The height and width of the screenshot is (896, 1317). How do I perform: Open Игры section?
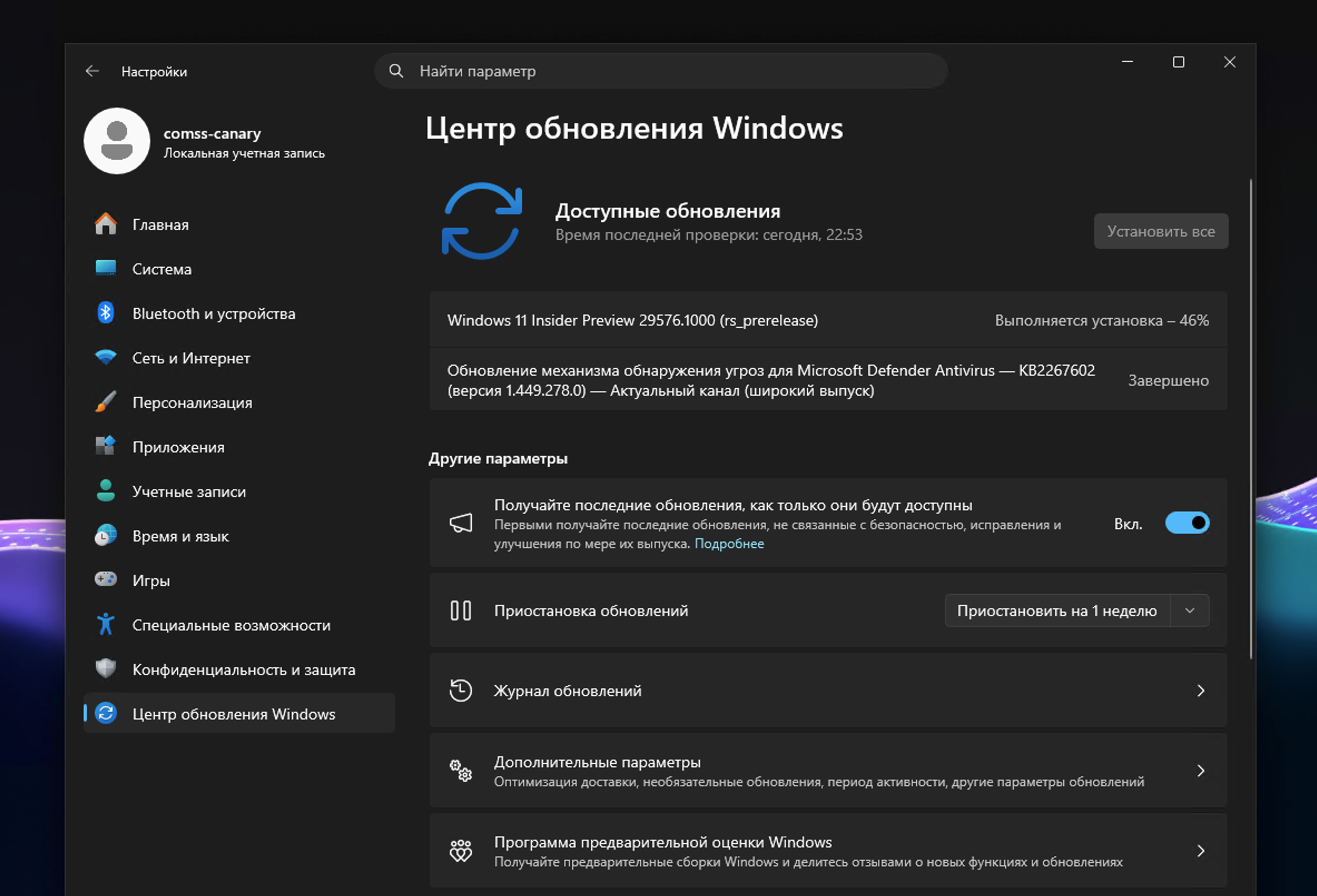pos(239,580)
